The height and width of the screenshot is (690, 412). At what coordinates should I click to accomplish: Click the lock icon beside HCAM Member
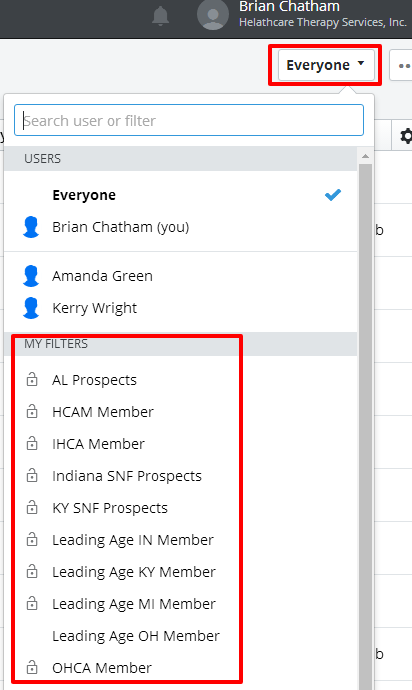(32, 411)
